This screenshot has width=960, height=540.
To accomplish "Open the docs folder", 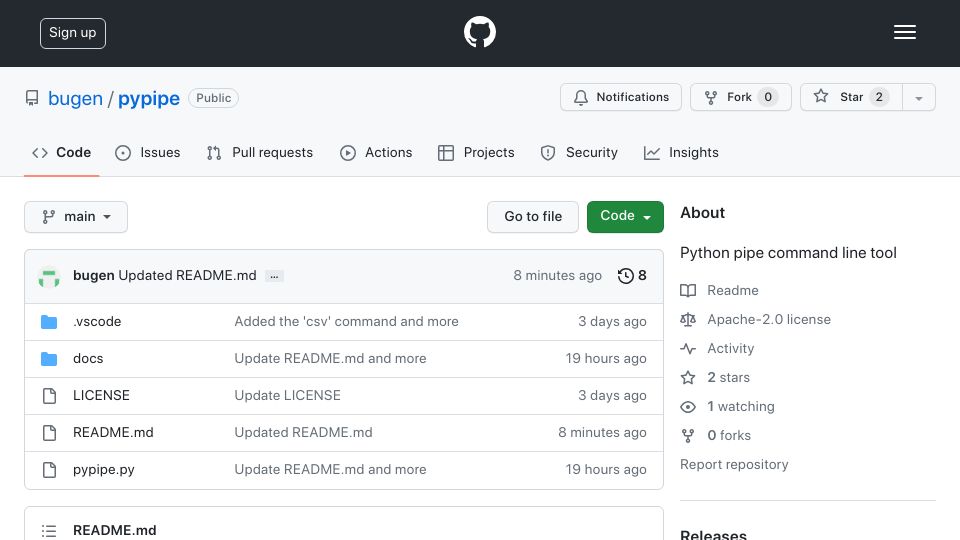I will pos(88,359).
